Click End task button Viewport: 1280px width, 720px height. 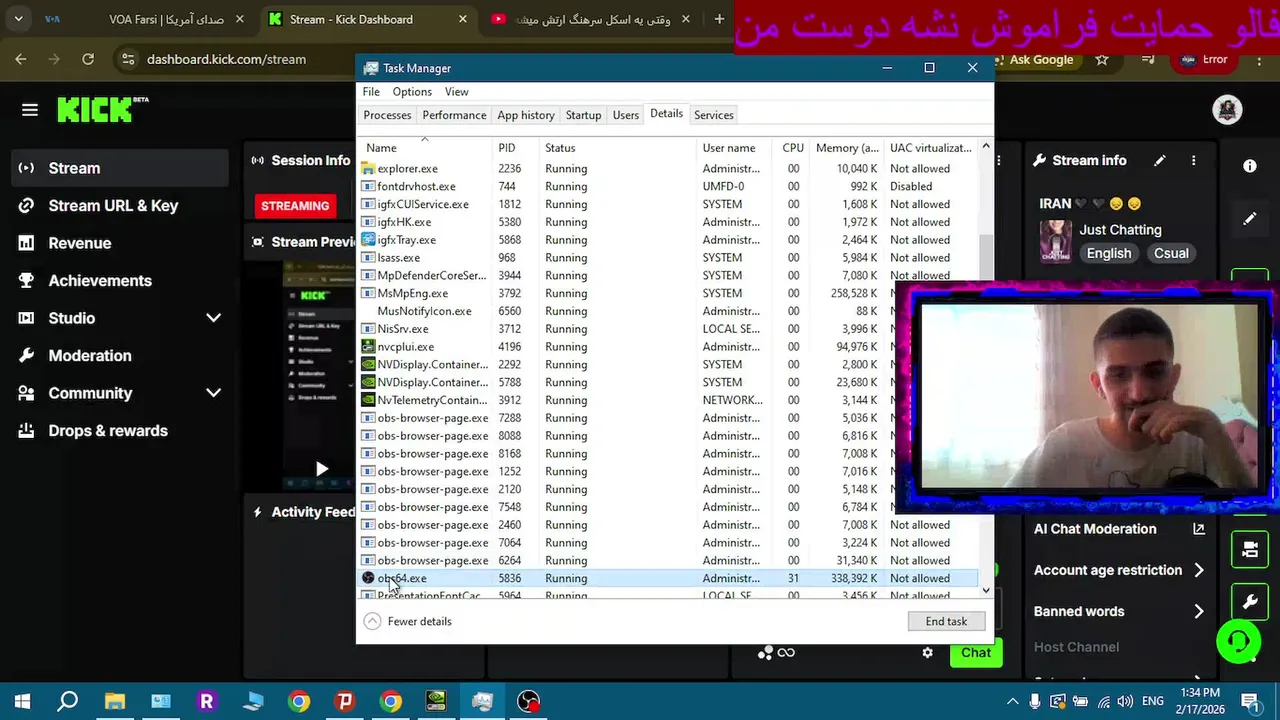(946, 621)
